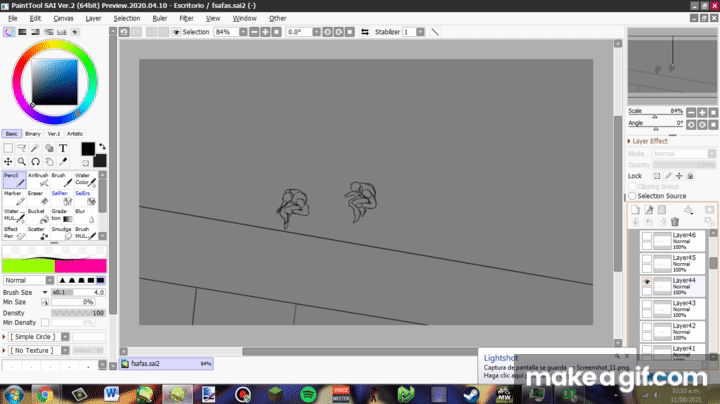This screenshot has height=404, width=720.
Task: Choose the Eraser tool
Action: point(37,198)
